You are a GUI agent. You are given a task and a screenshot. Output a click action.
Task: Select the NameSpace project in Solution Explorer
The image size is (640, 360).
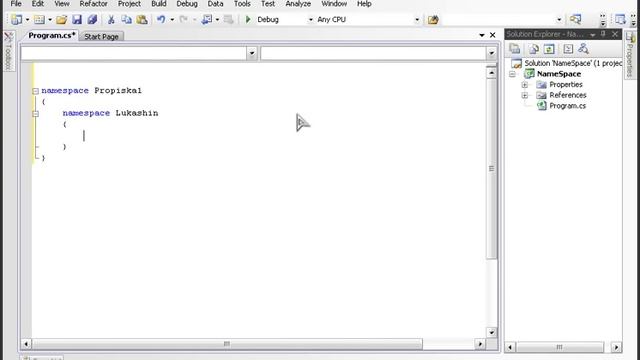coord(559,74)
